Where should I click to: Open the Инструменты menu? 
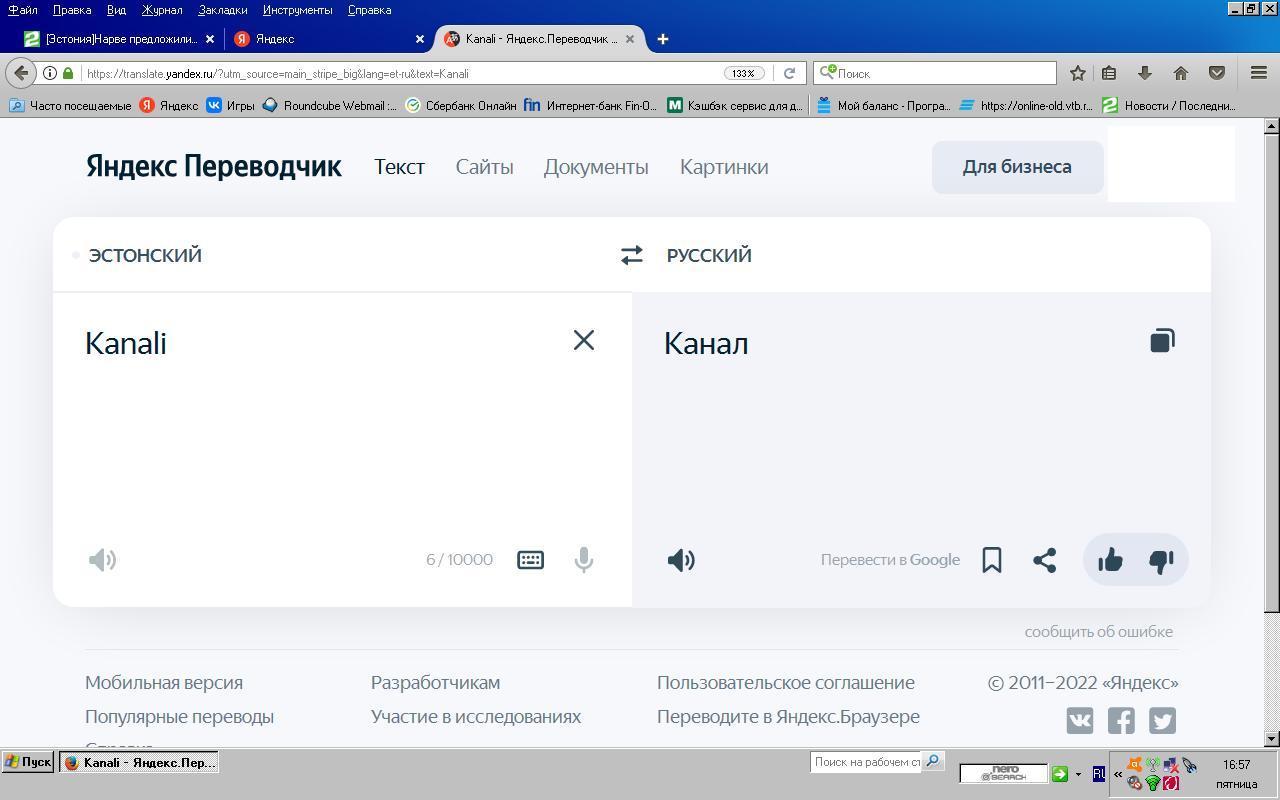coord(298,10)
